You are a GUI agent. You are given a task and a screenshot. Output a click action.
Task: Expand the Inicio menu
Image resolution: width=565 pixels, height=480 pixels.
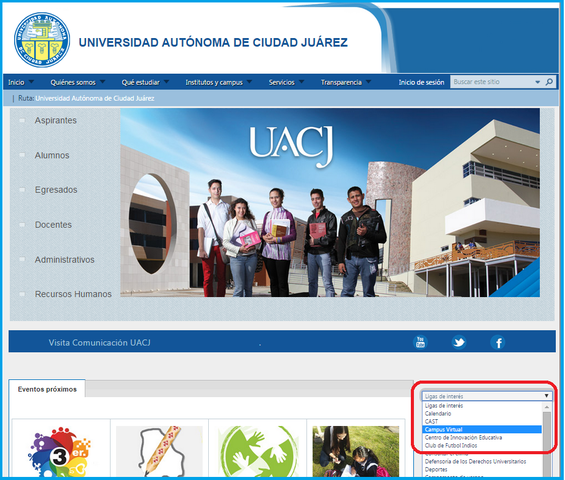(x=21, y=82)
